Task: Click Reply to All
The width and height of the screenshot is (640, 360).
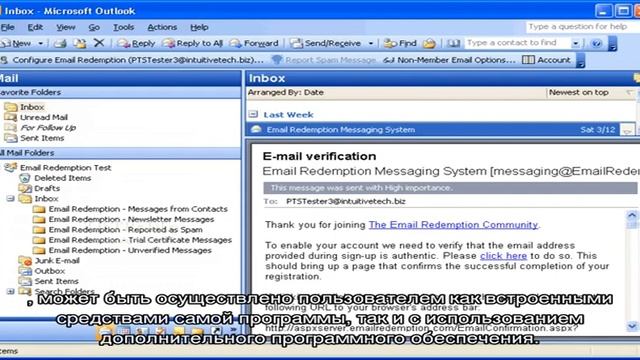Action: point(192,43)
